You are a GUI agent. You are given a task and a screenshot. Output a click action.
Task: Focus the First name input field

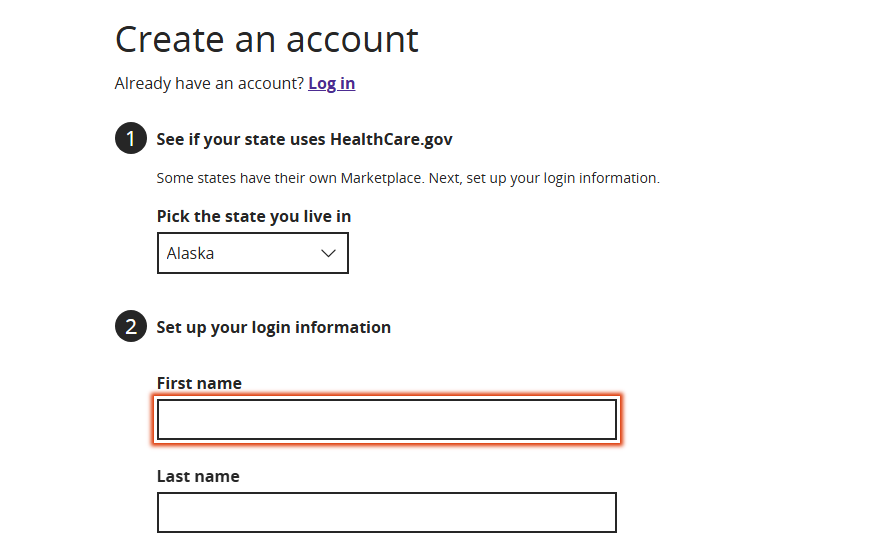click(386, 420)
